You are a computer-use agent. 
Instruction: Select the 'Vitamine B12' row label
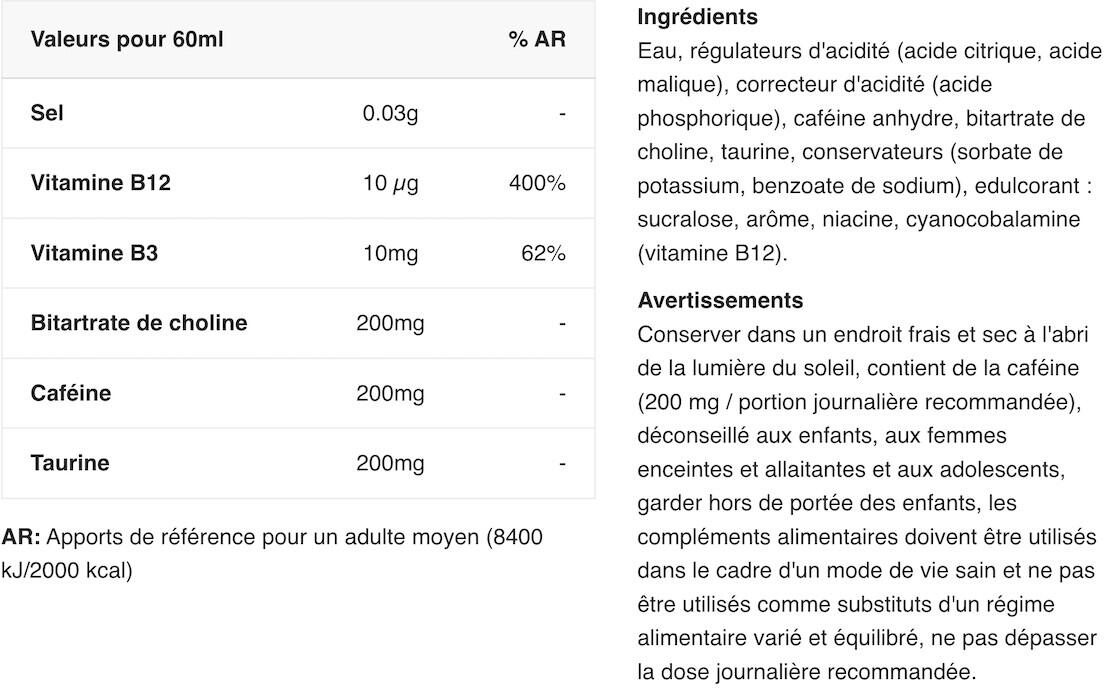point(100,182)
